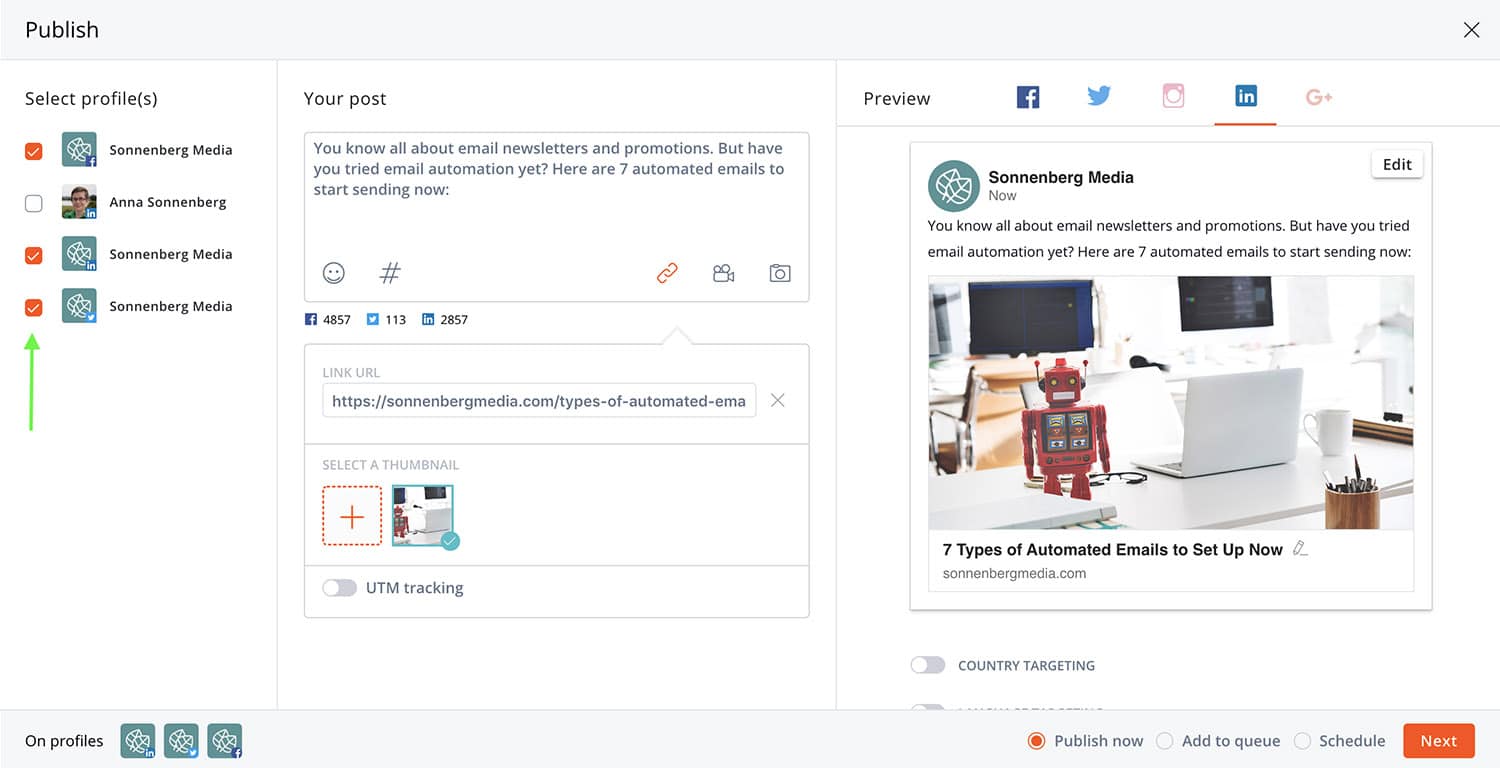The height and width of the screenshot is (768, 1500).
Task: Click the 'Select profile(s)' heading
Action: pos(91,98)
